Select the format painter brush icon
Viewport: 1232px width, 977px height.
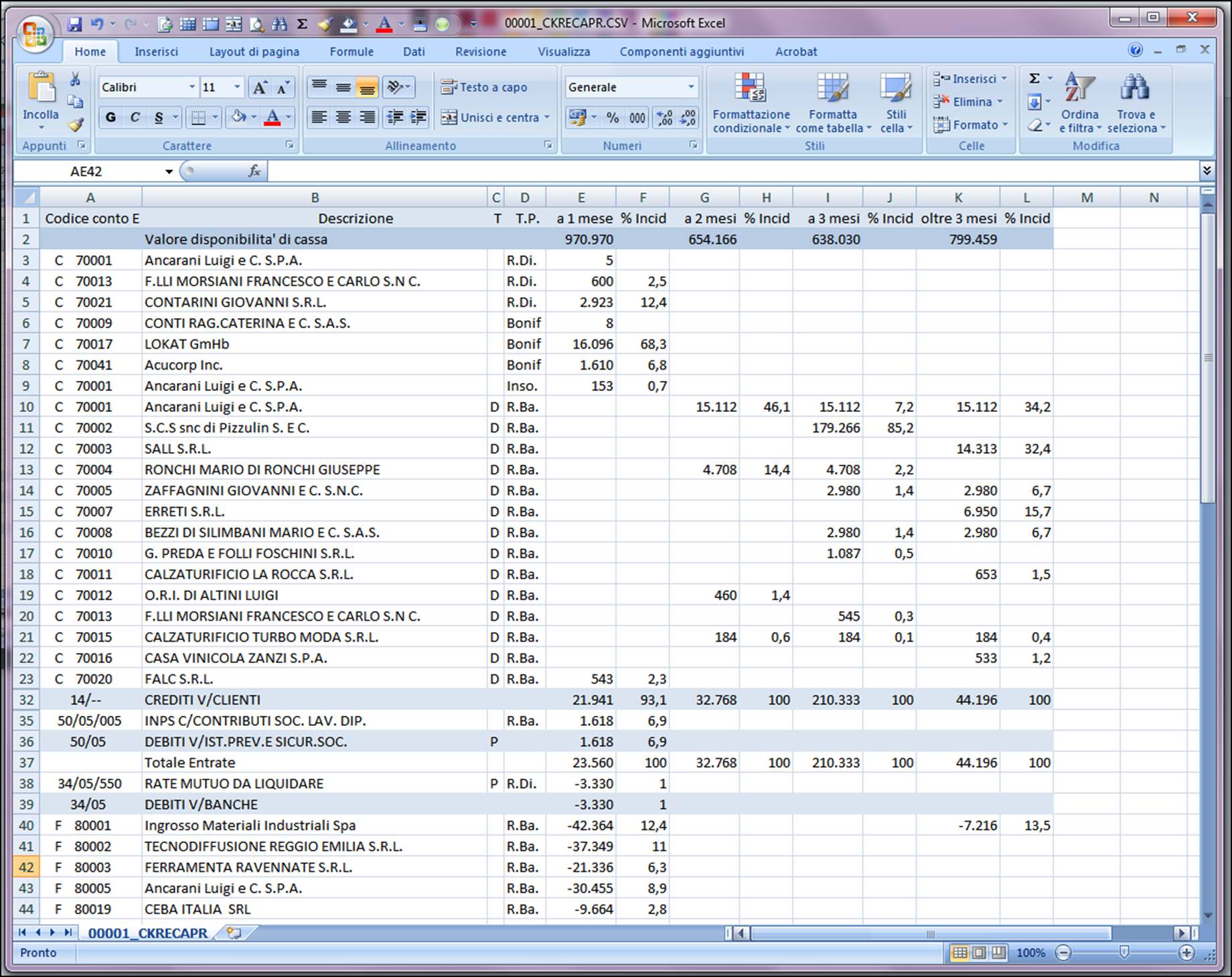[76, 125]
